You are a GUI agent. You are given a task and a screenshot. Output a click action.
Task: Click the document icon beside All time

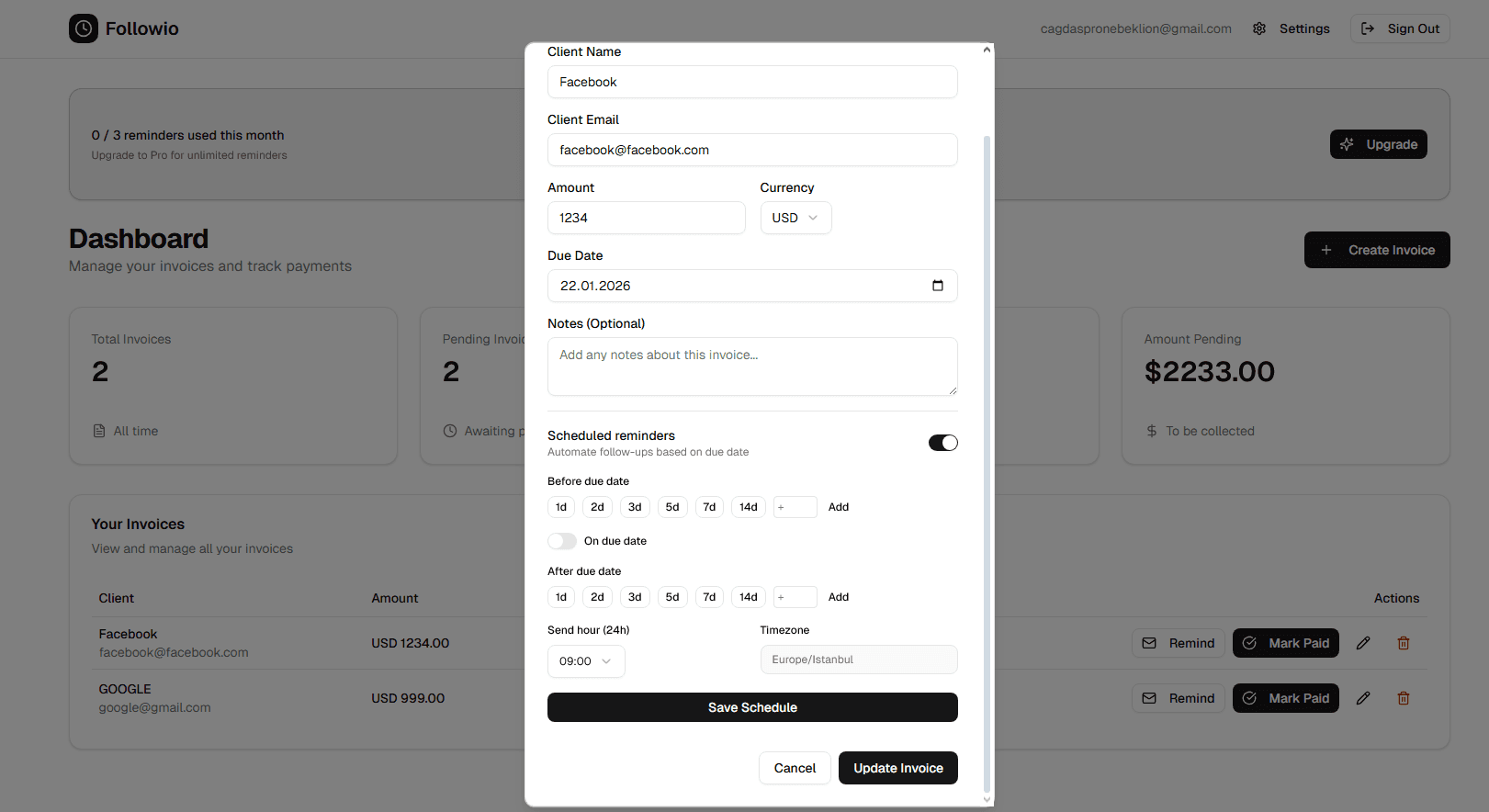tap(99, 431)
